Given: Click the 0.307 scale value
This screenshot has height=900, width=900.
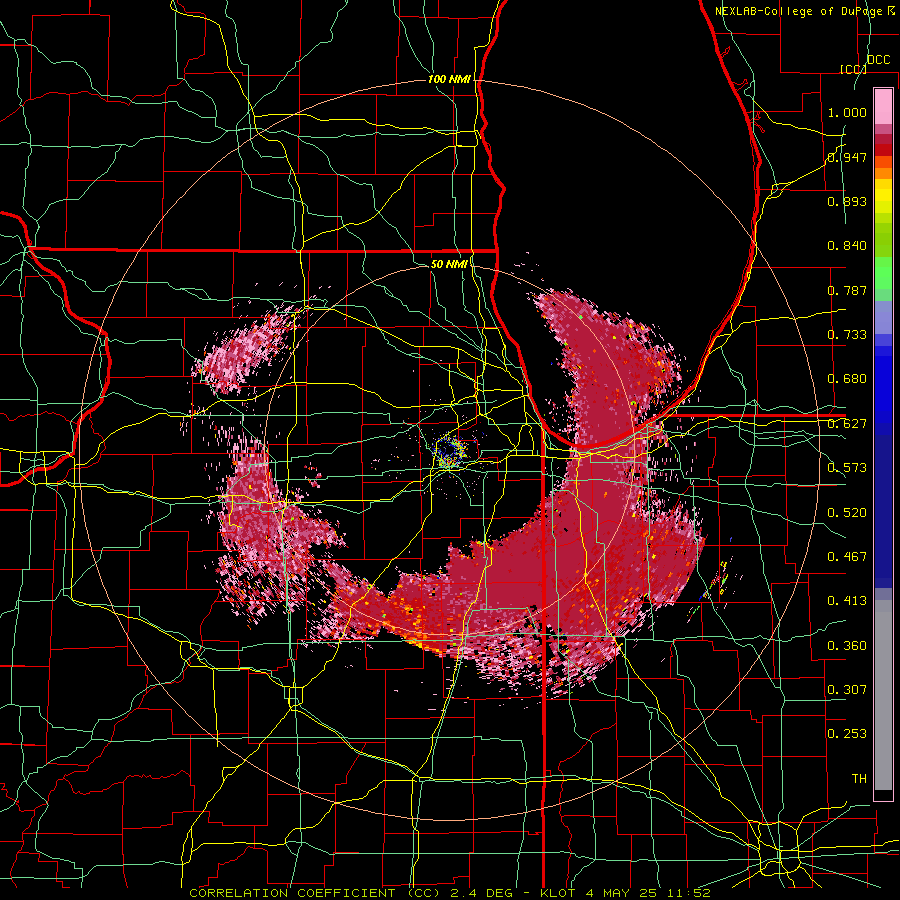Looking at the screenshot, I should click(847, 690).
